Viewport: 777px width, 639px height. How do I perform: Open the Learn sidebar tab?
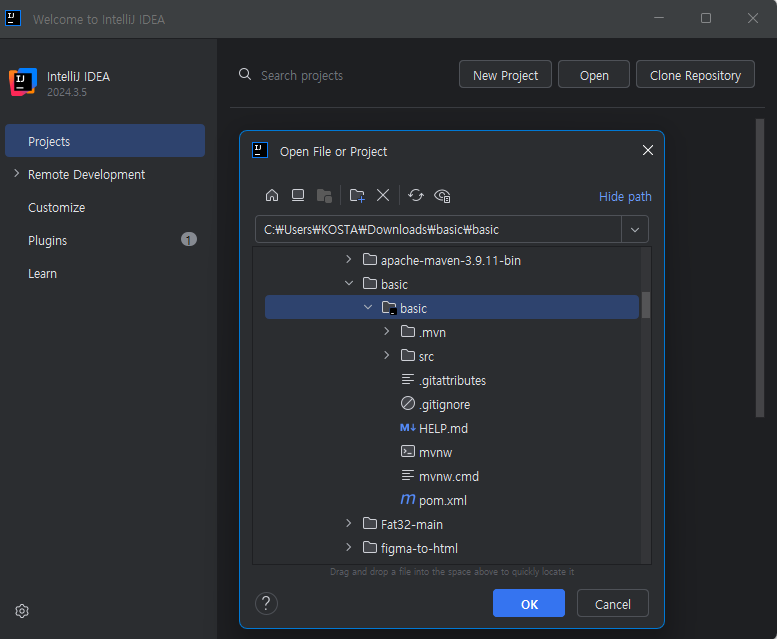click(x=105, y=273)
